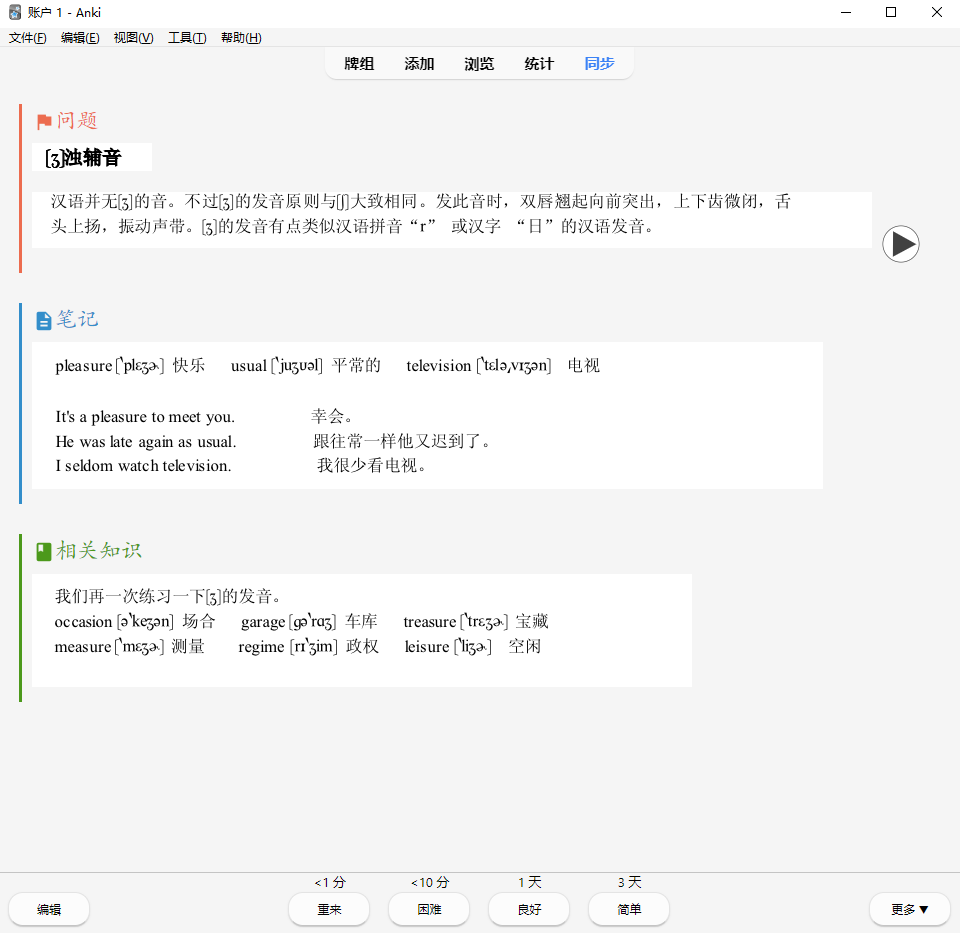This screenshot has width=960, height=933.
Task: Click the Anki app icon in title bar
Action: click(x=15, y=12)
